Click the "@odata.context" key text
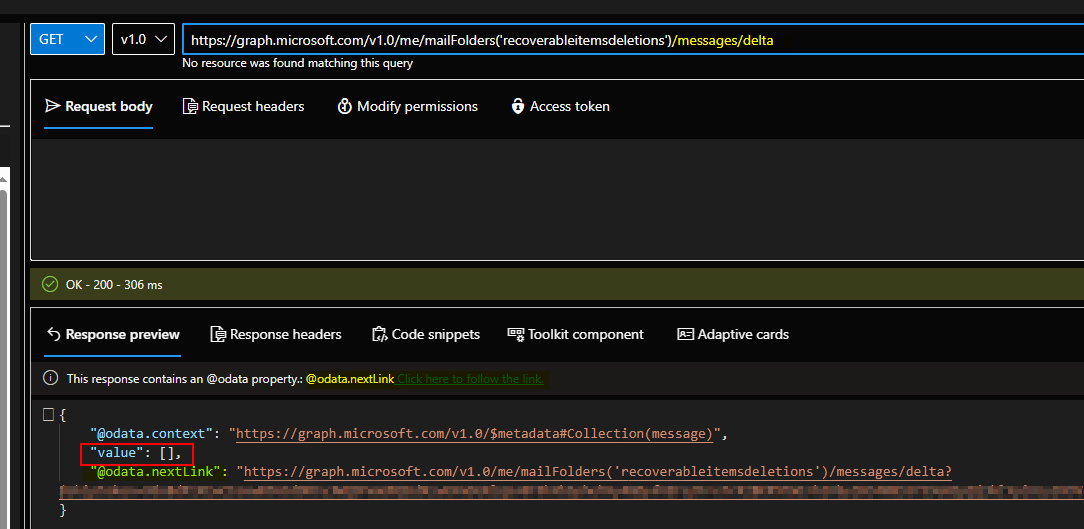 pos(151,434)
